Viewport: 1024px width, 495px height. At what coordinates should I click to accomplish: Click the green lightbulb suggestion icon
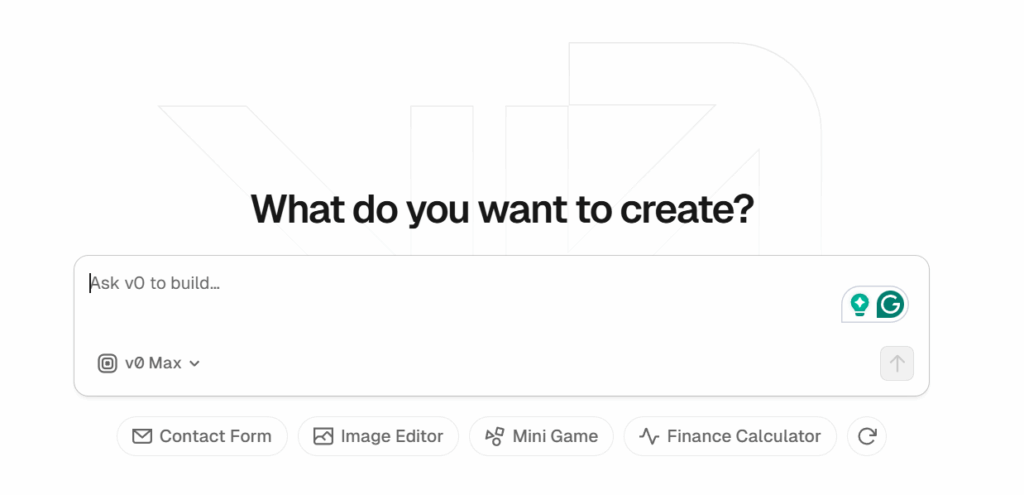tap(859, 304)
